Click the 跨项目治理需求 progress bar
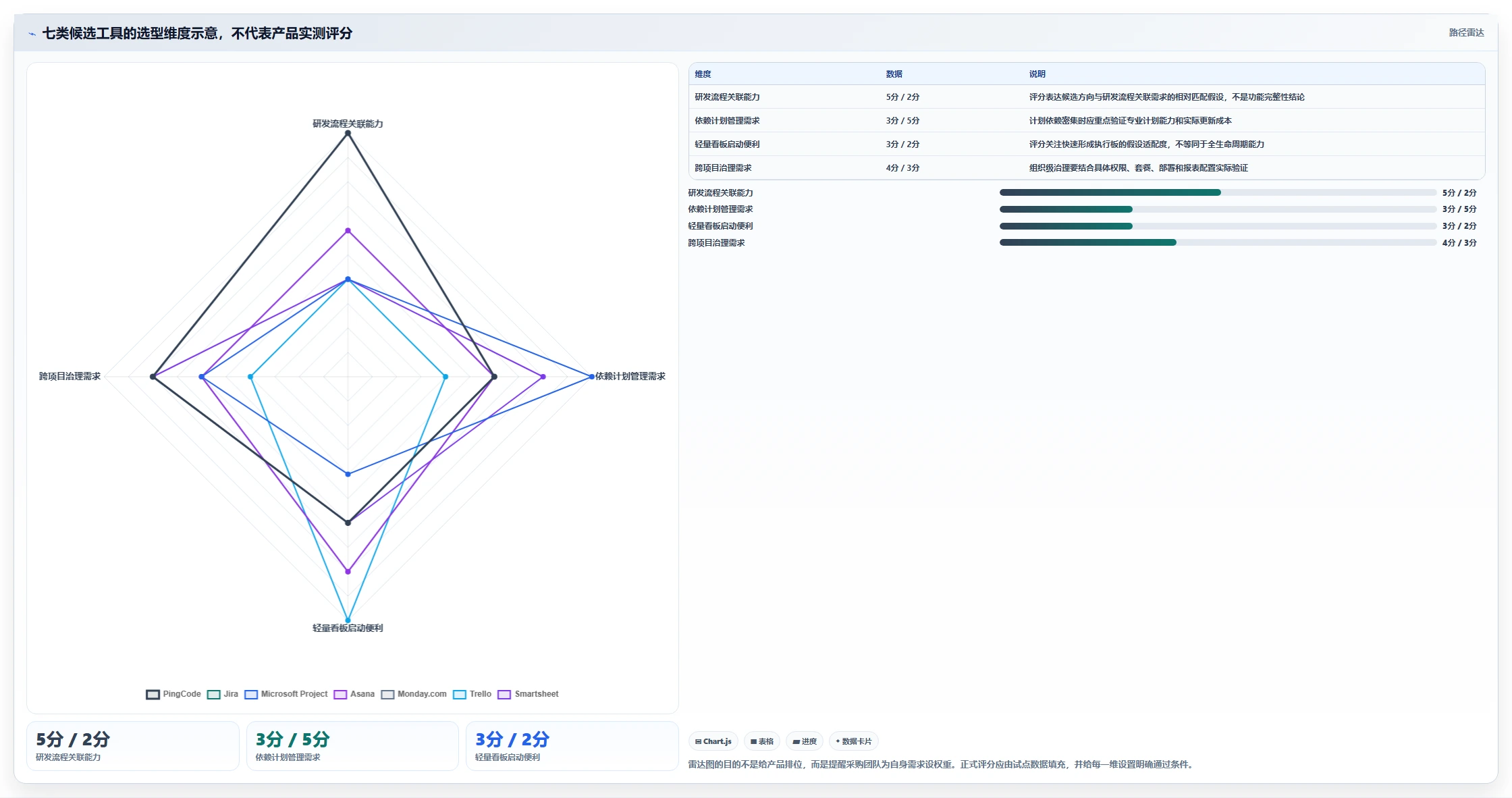 tap(1218, 243)
